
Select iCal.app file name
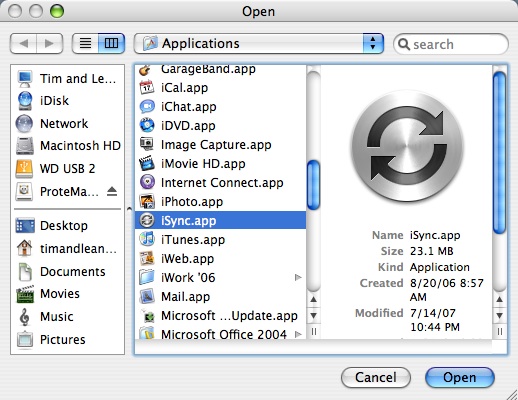click(x=184, y=88)
